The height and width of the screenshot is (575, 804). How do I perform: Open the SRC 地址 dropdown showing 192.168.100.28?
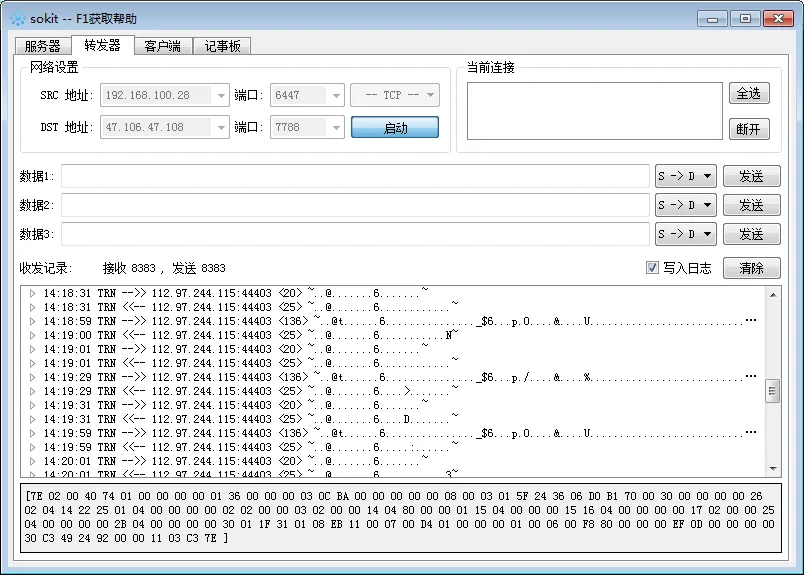pos(165,95)
